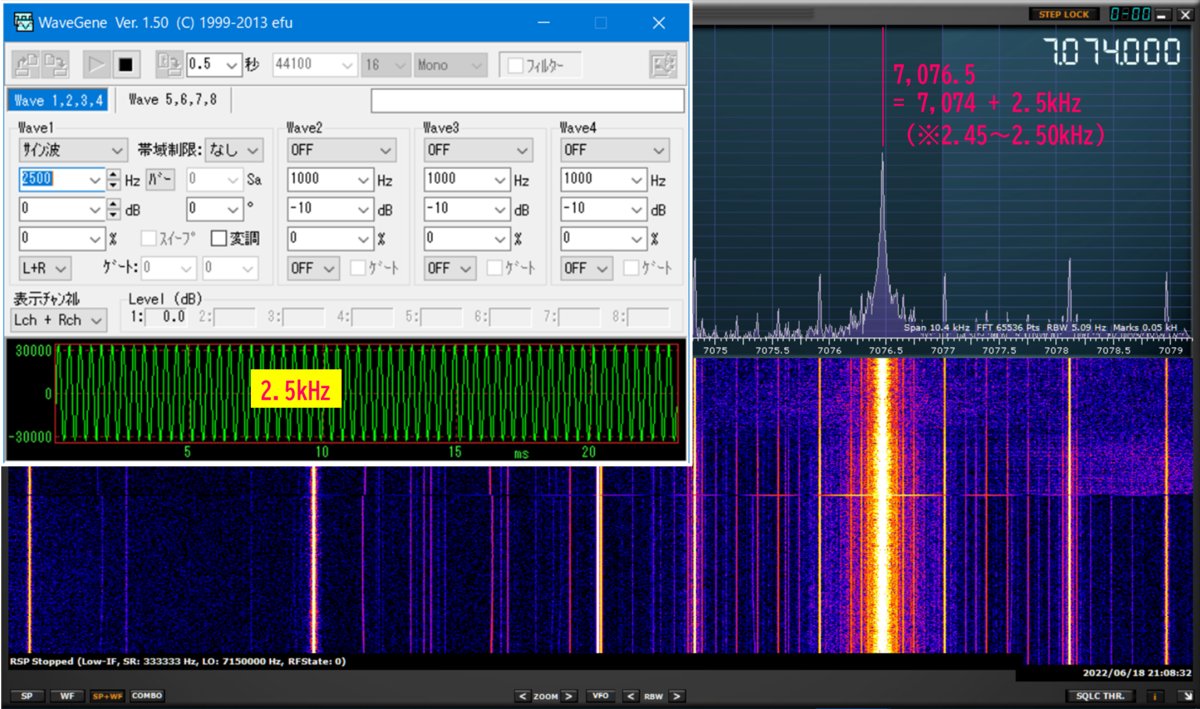Open the Wave1 0 % modulation dropdown
Image resolution: width=1200 pixels, height=709 pixels.
point(62,239)
